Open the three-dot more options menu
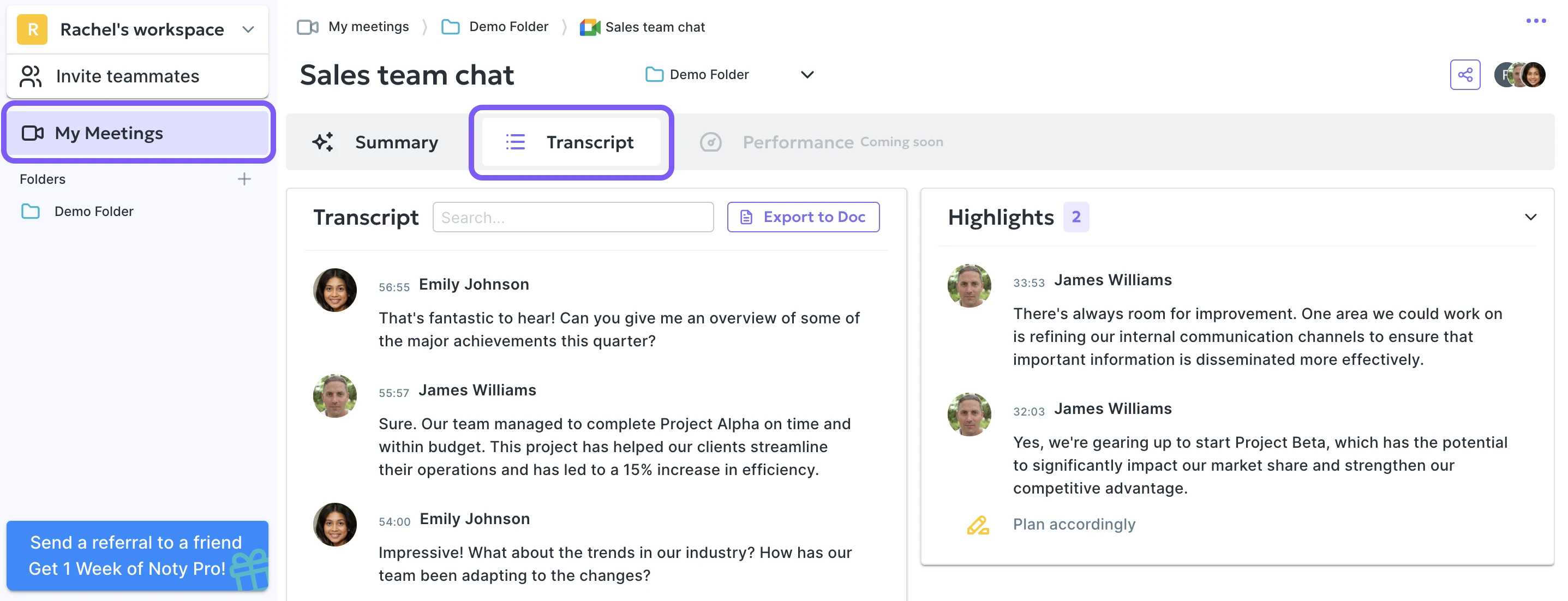 click(1535, 21)
